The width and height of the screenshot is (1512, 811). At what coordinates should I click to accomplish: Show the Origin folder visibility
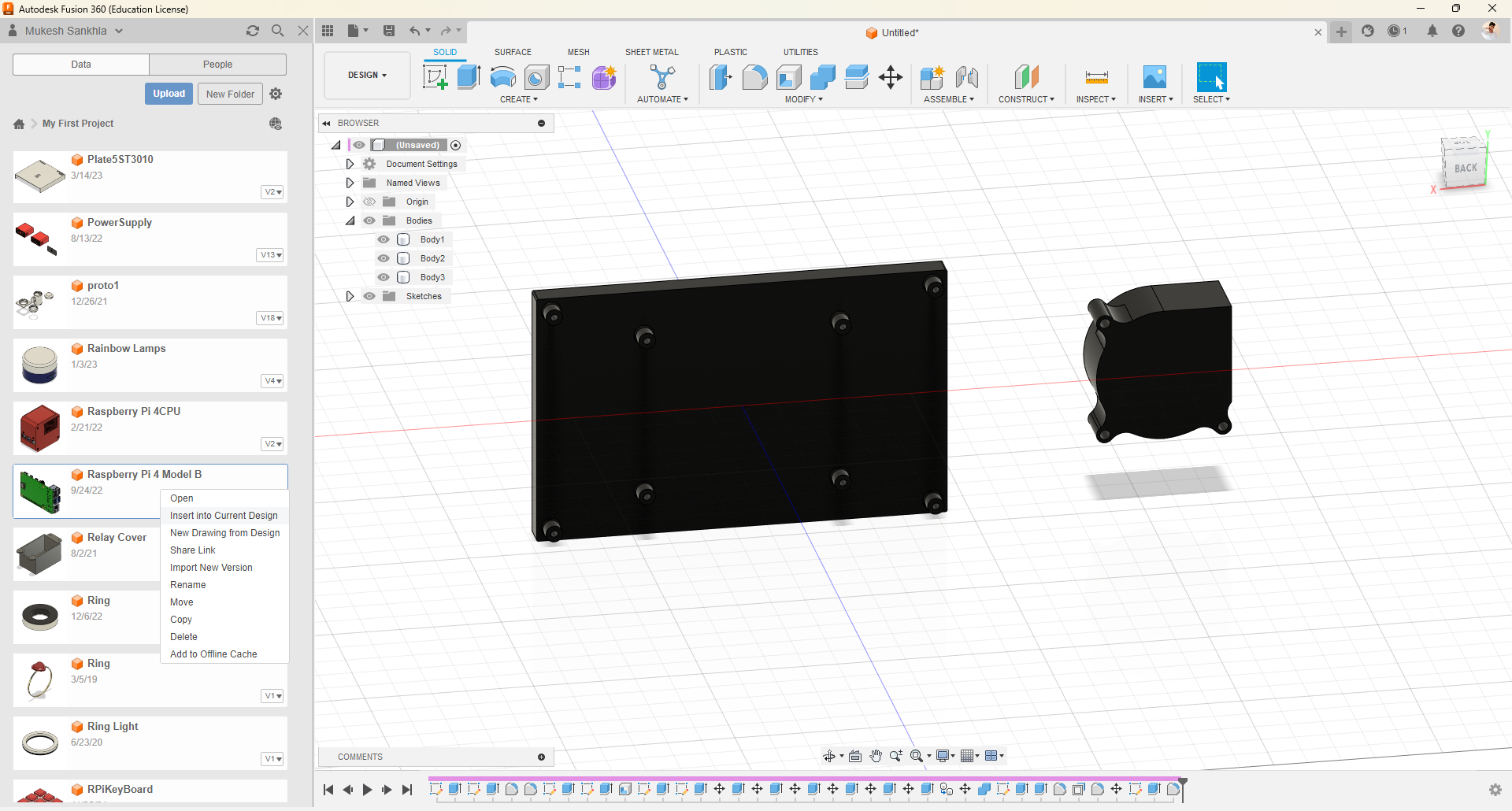pyautogui.click(x=369, y=202)
